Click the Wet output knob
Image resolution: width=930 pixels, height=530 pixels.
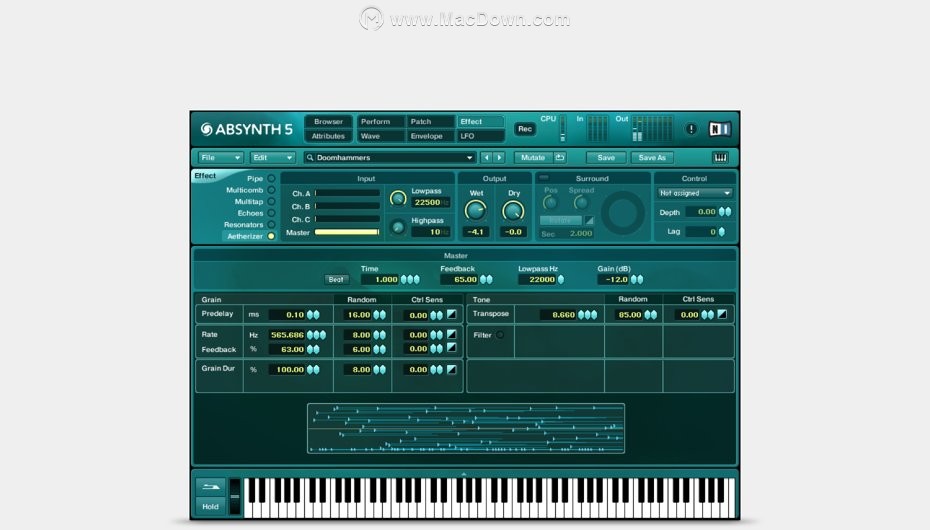pyautogui.click(x=475, y=210)
